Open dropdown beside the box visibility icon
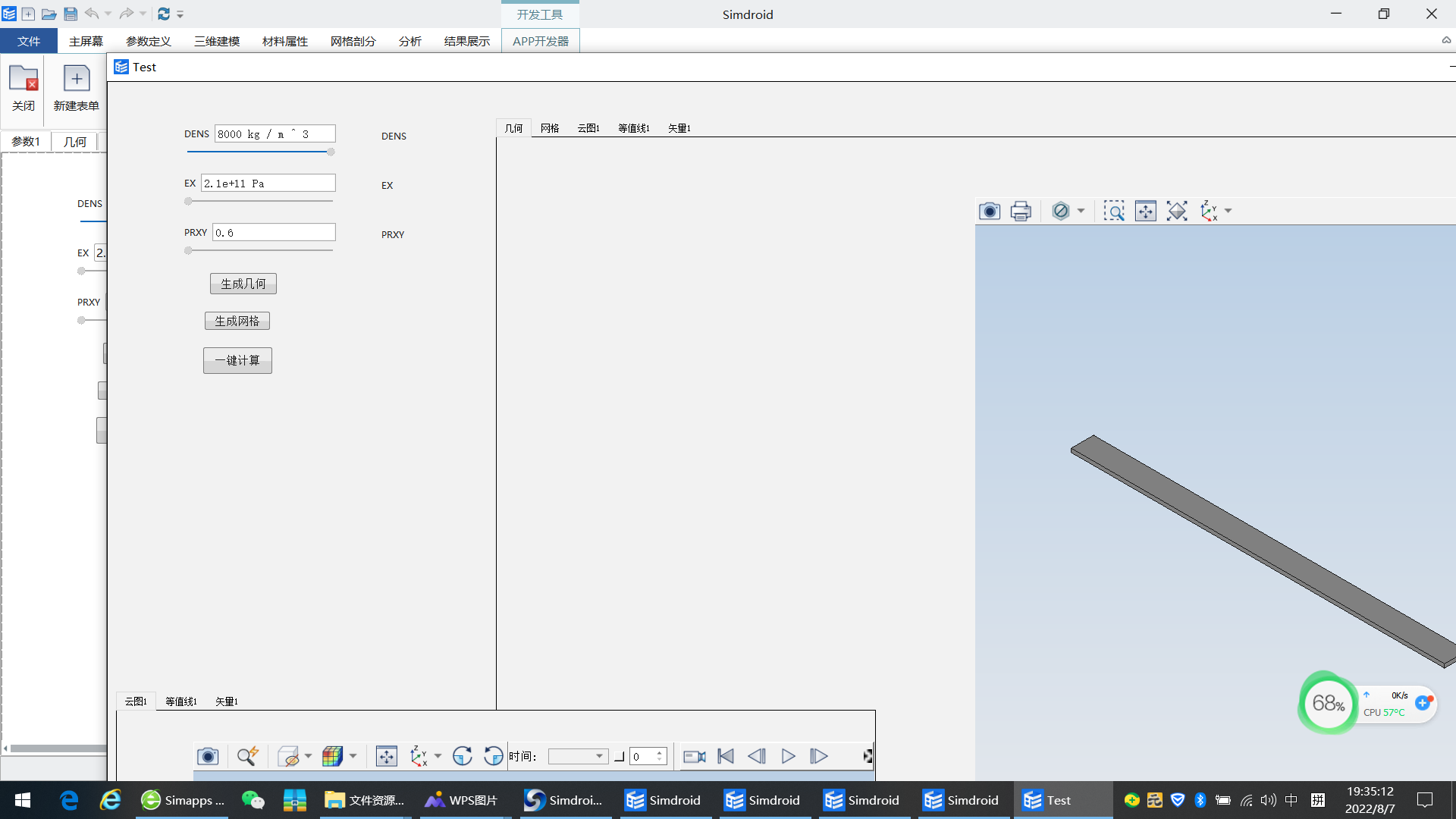The image size is (1456, 819). click(x=308, y=756)
